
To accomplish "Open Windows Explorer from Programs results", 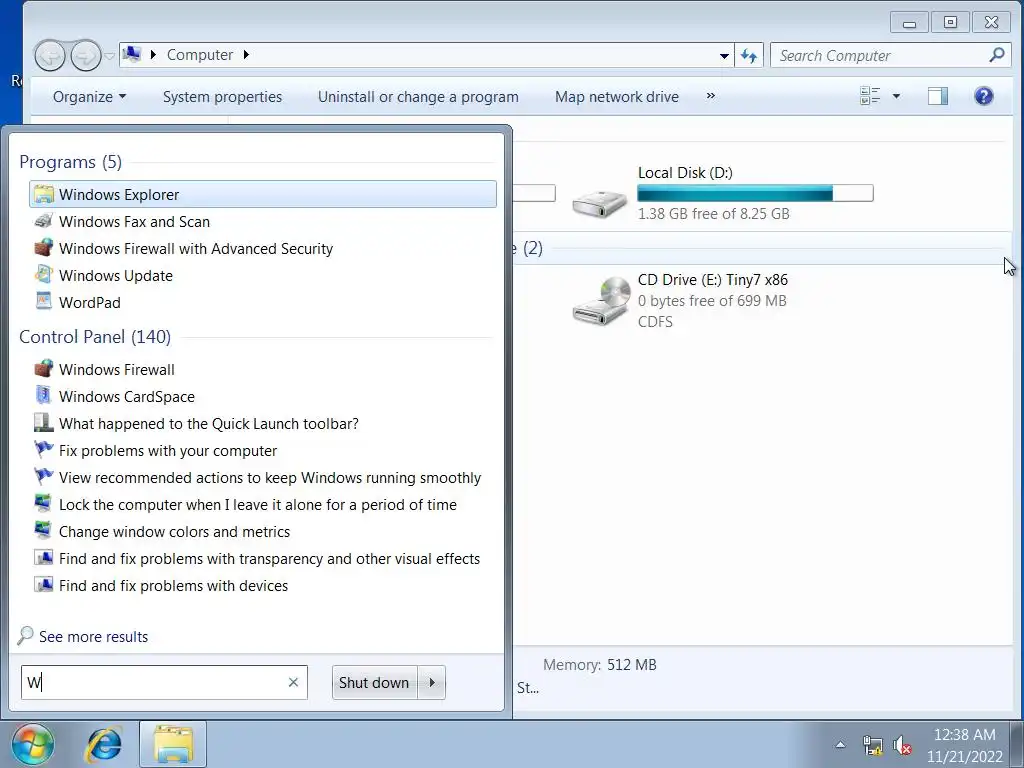I will [263, 195].
